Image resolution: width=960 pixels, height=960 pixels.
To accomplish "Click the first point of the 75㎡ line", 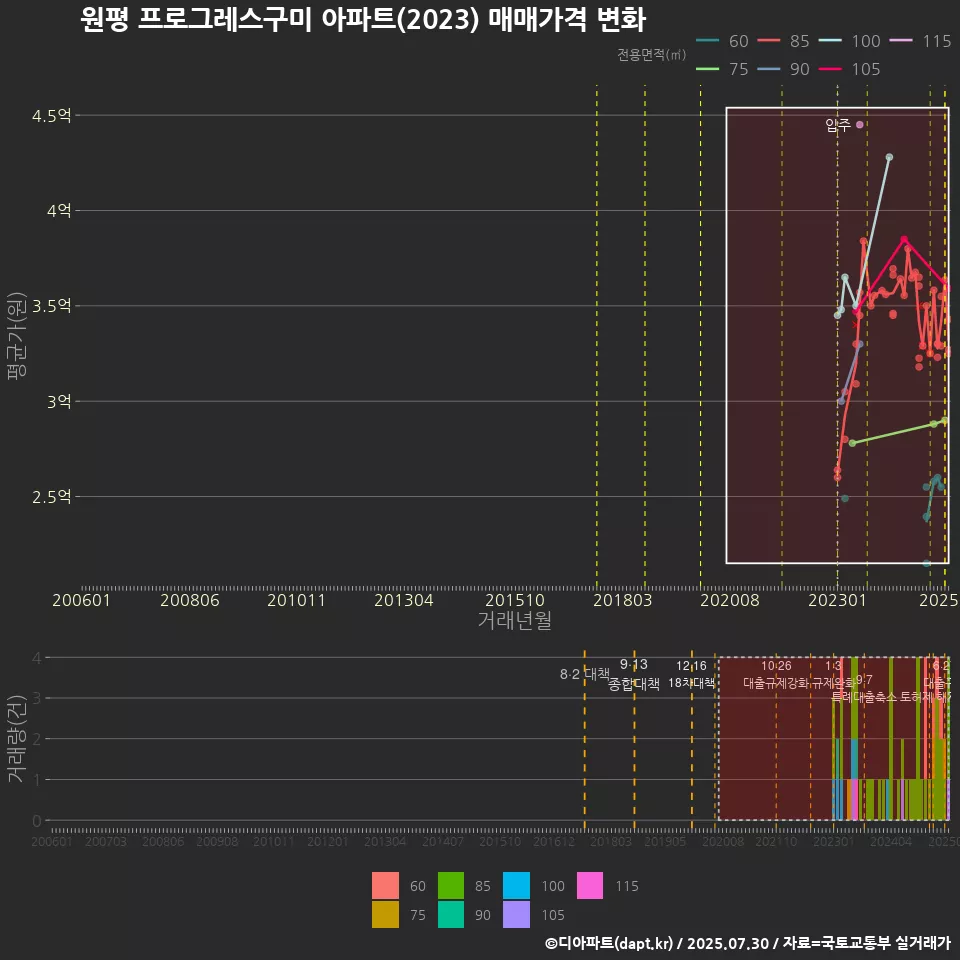I will pyautogui.click(x=852, y=443).
